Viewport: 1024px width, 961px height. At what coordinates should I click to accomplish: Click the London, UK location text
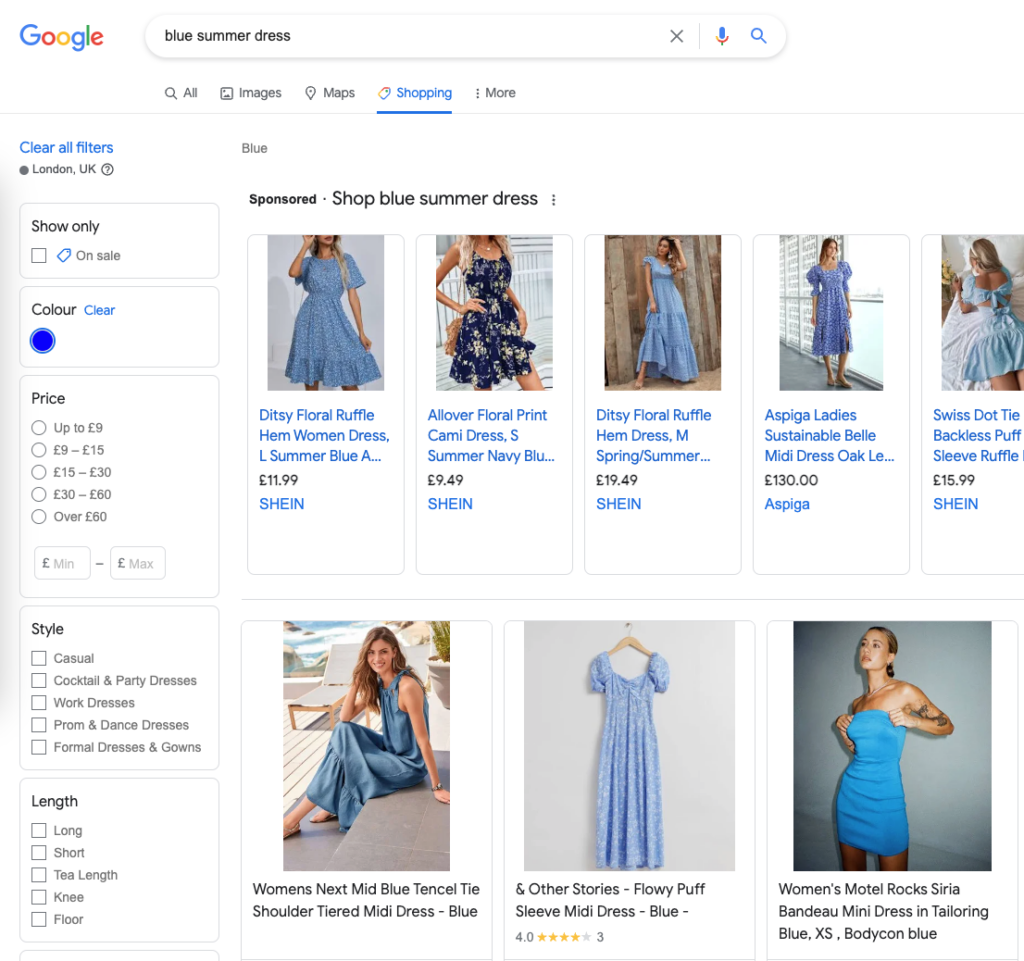click(64, 170)
